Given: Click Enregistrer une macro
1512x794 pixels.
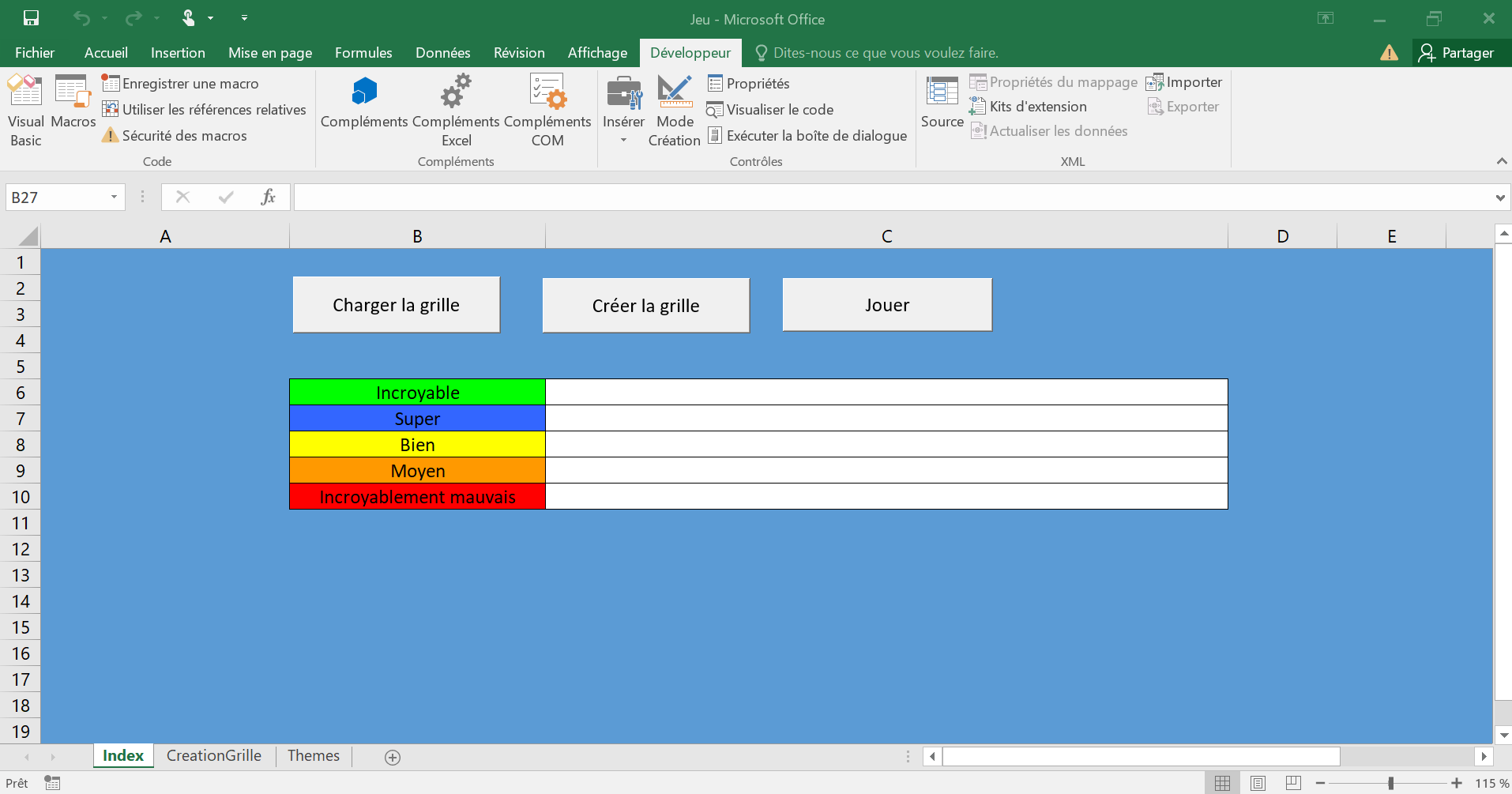Looking at the screenshot, I should click(x=181, y=84).
